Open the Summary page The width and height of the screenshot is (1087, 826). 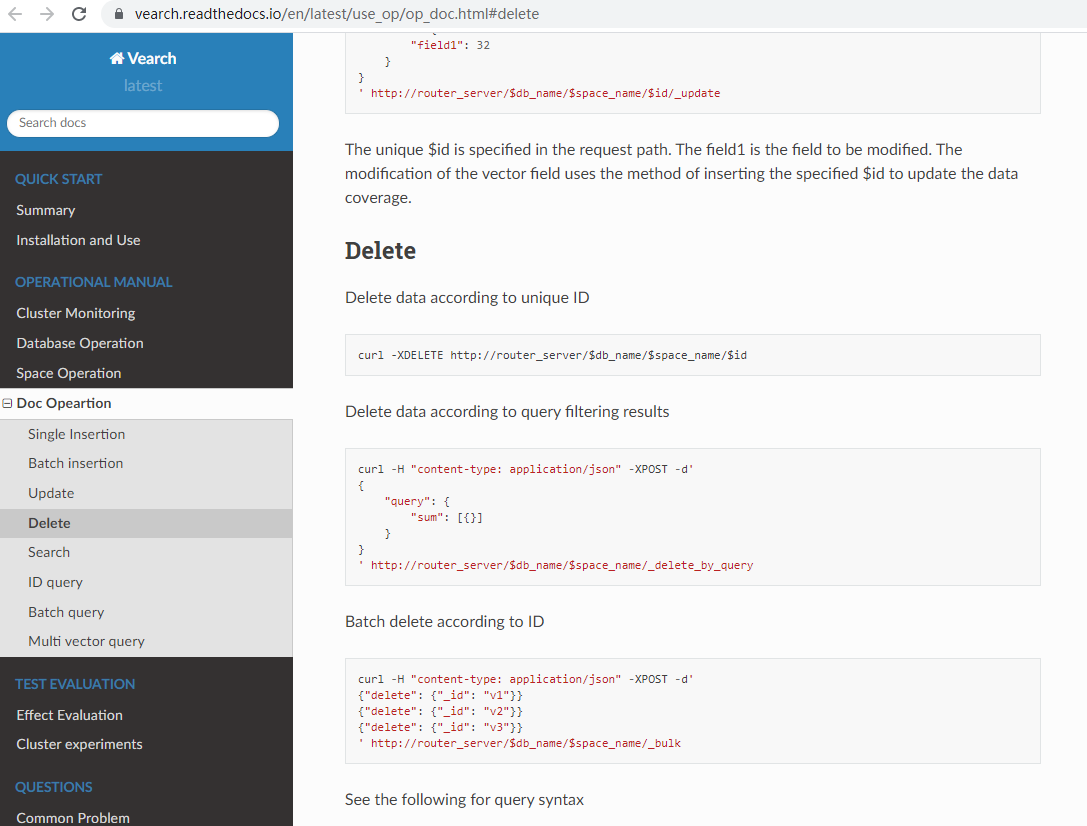point(45,210)
